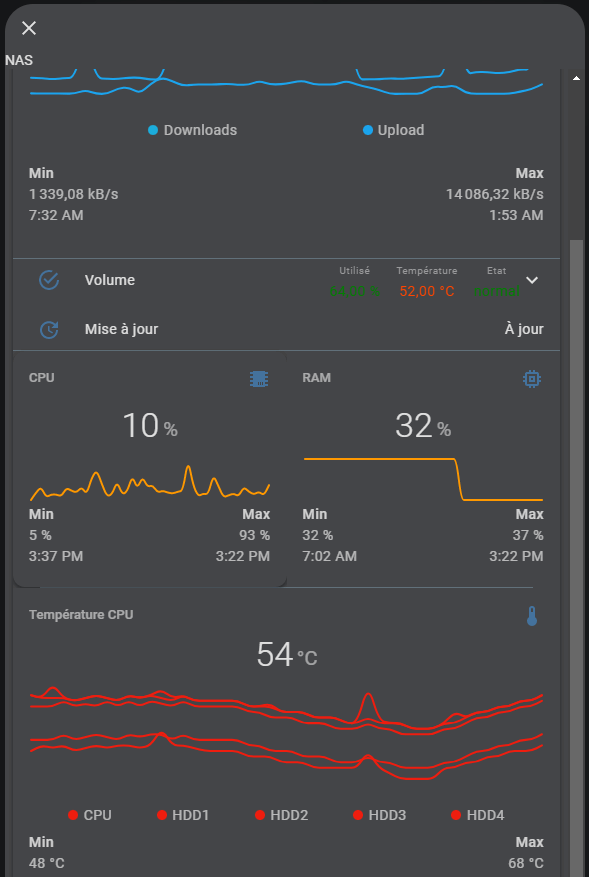
Task: Toggle the HDD2 legend dot
Action: (x=260, y=815)
